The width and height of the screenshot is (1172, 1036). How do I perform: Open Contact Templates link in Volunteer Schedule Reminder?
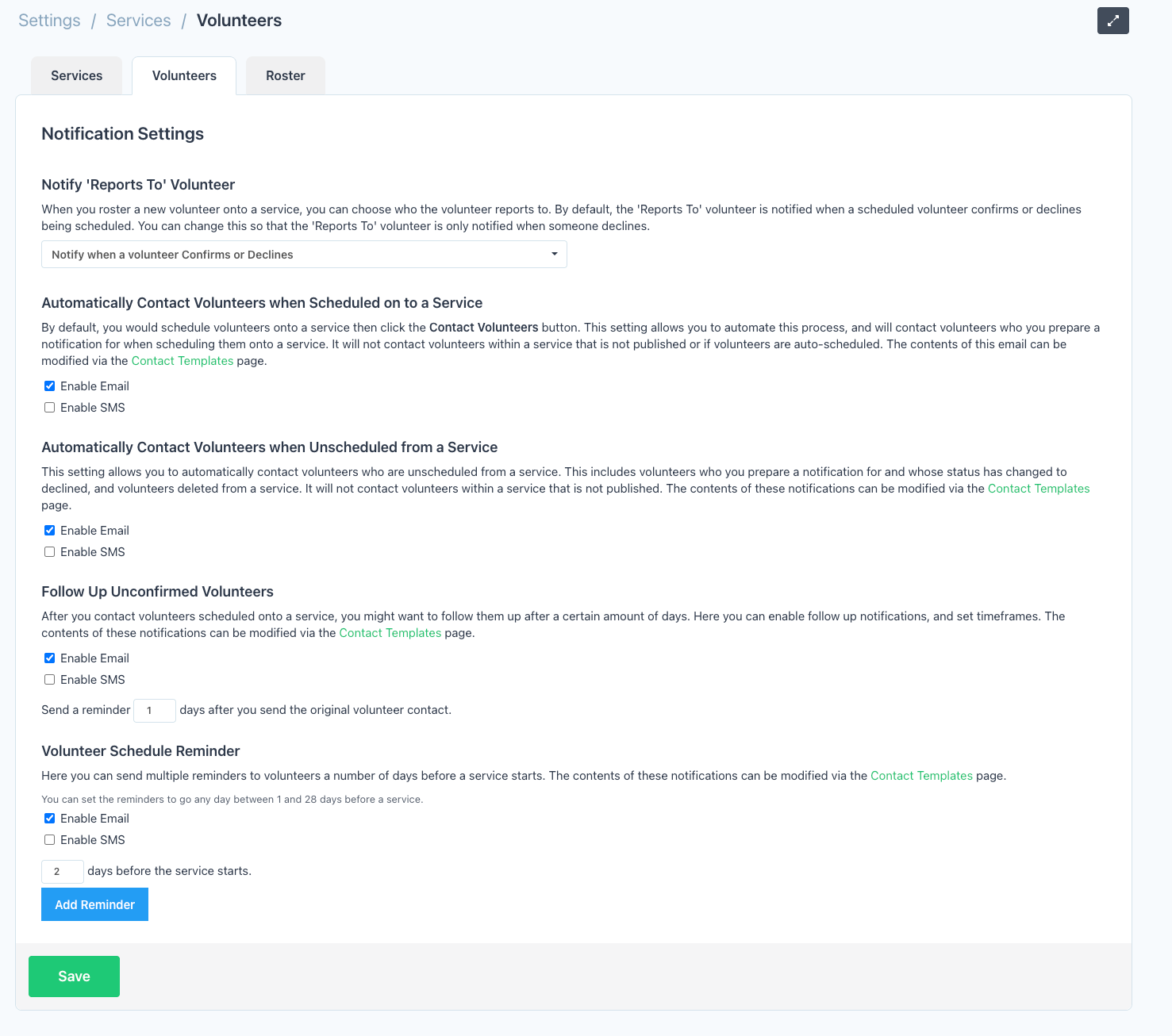coord(921,776)
